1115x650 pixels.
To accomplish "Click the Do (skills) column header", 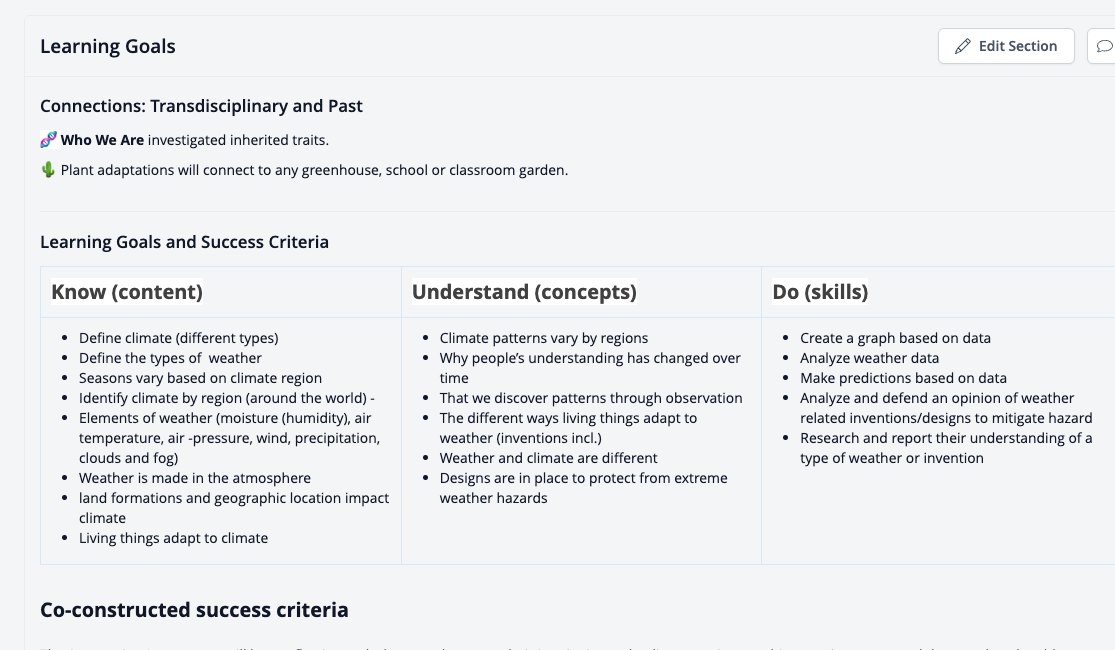I will [x=820, y=292].
